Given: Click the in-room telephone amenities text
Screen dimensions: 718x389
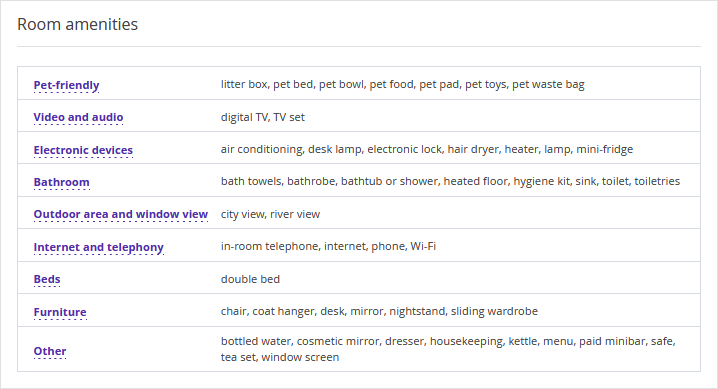Looking at the screenshot, I should [328, 246].
